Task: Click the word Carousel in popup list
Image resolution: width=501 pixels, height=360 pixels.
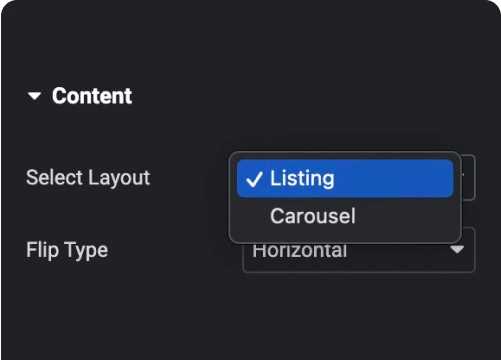Action: coord(313,216)
